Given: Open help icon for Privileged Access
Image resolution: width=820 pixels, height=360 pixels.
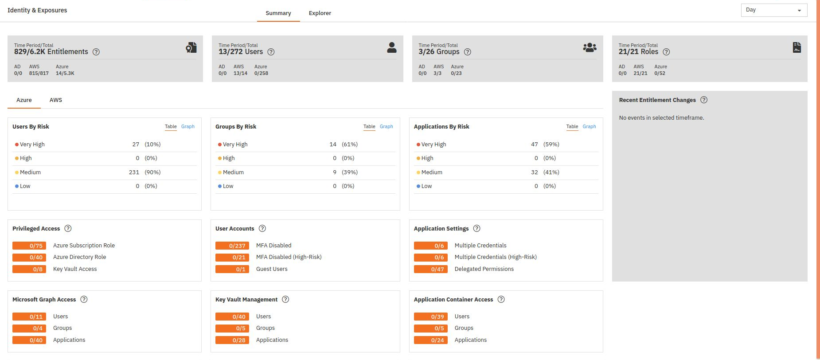Looking at the screenshot, I should point(68,229).
